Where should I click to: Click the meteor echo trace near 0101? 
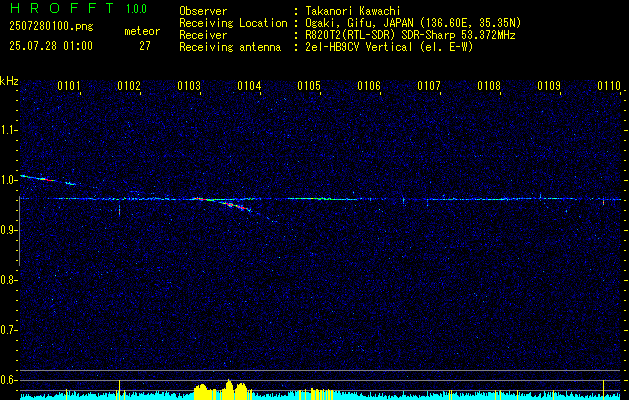pos(47,180)
